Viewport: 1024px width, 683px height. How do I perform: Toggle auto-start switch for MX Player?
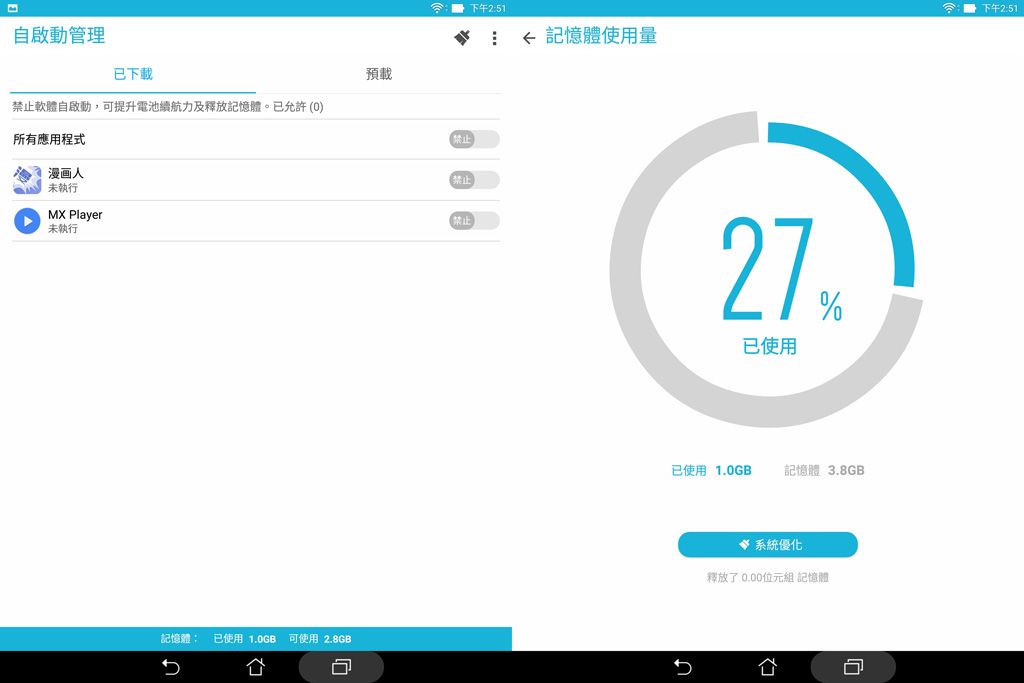pyautogui.click(x=474, y=221)
